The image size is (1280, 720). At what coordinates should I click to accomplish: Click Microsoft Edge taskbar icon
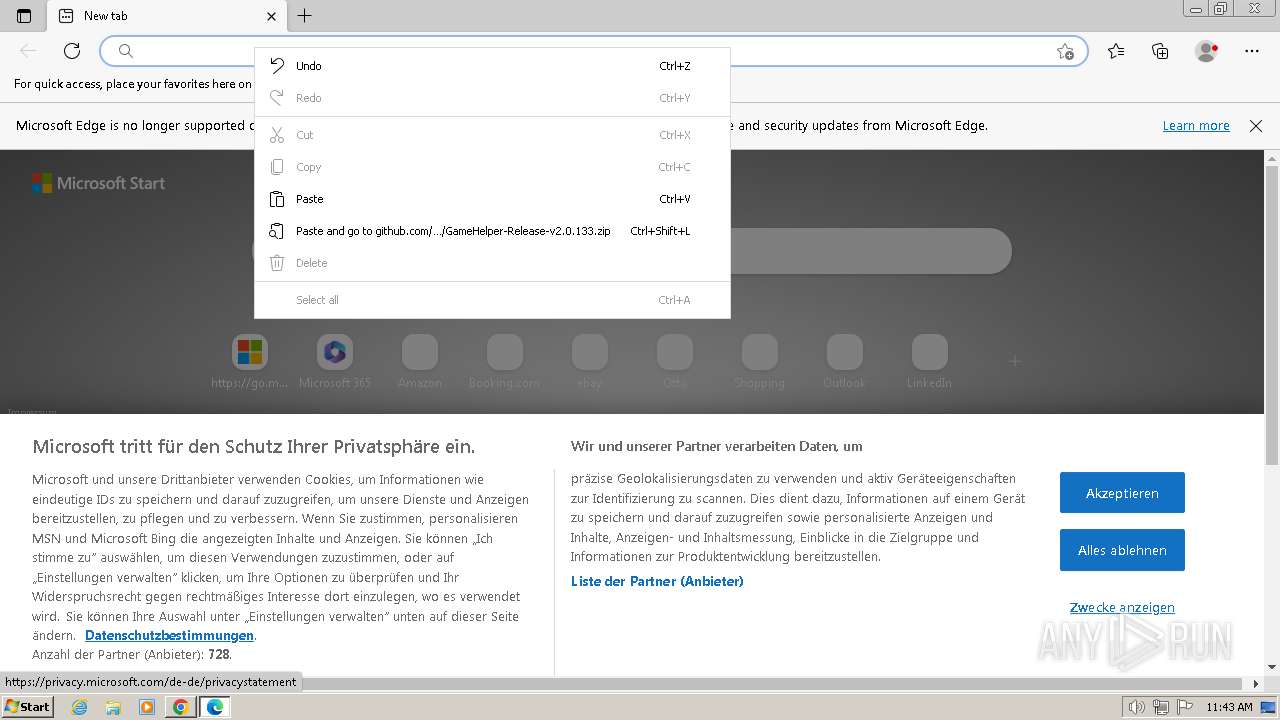click(x=214, y=707)
